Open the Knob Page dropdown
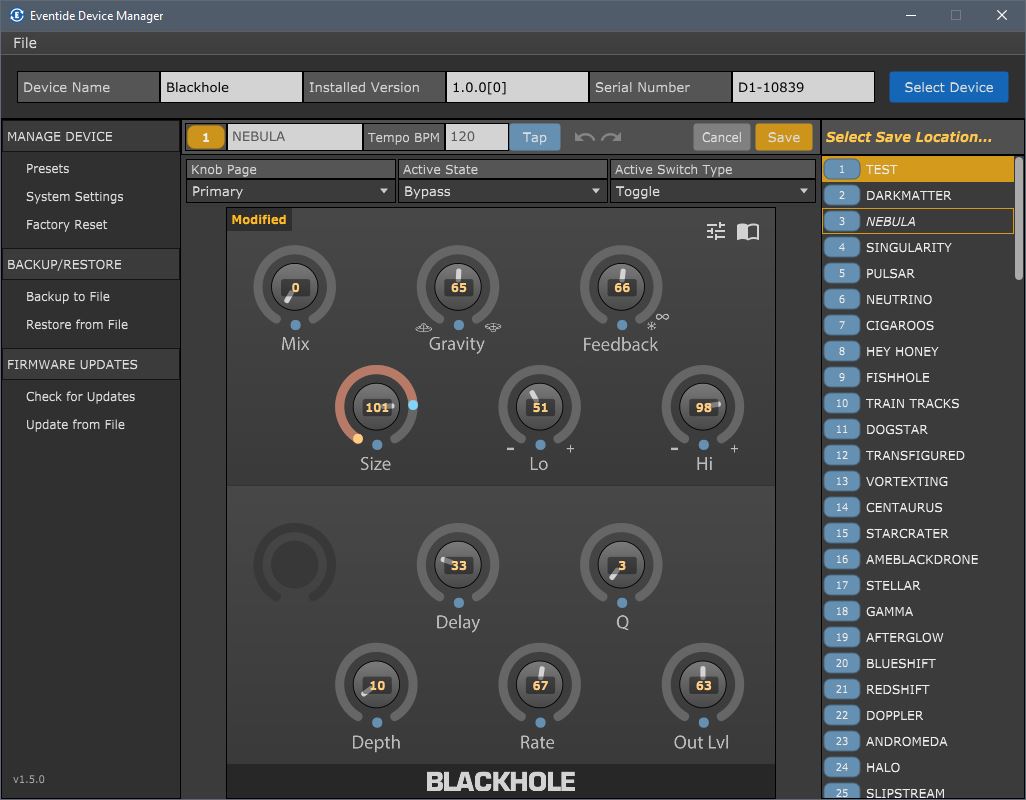The image size is (1026, 800). coord(291,192)
